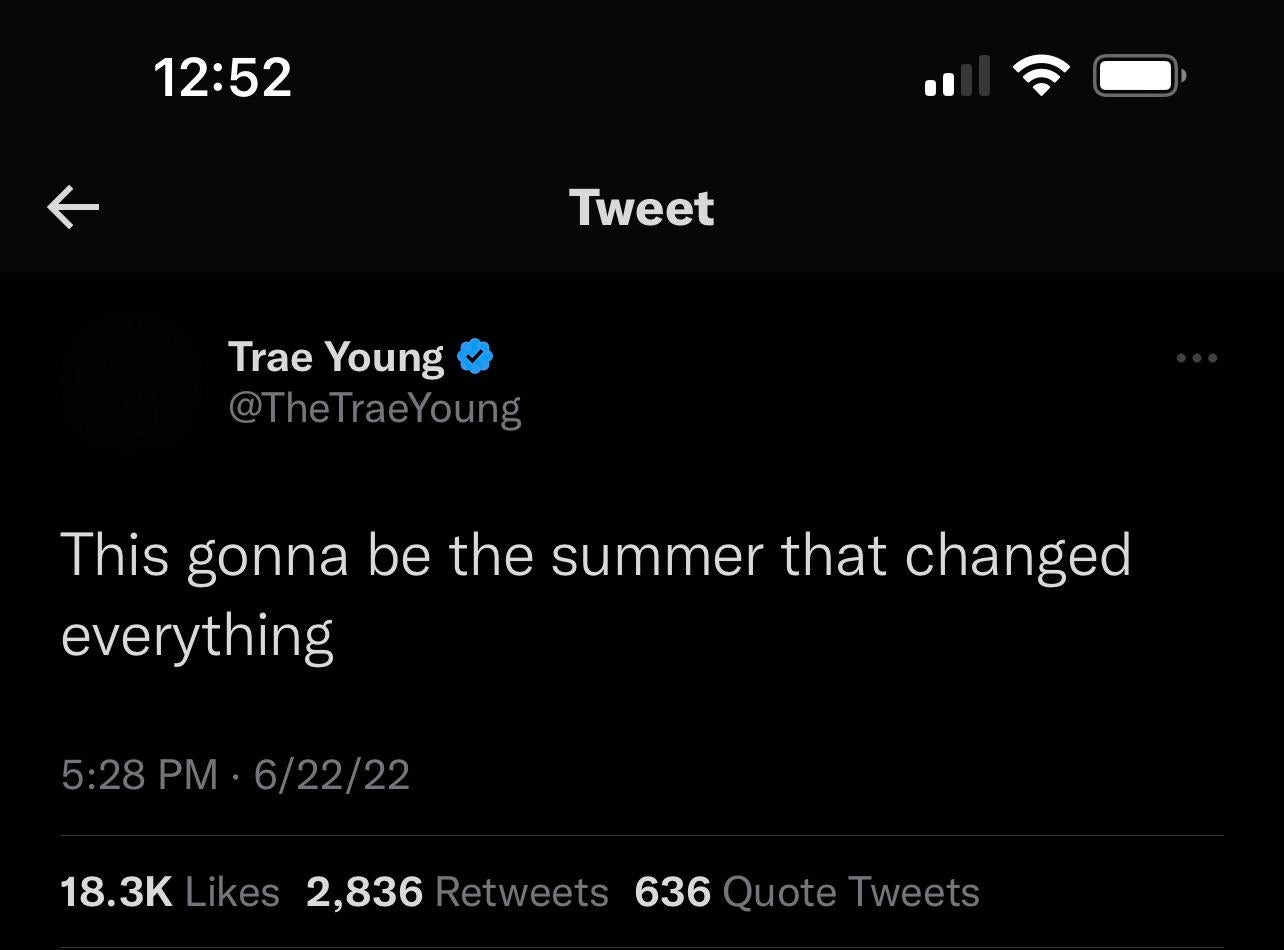This screenshot has height=950, width=1284.
Task: Click the word "everything" in the tweet
Action: pos(197,636)
